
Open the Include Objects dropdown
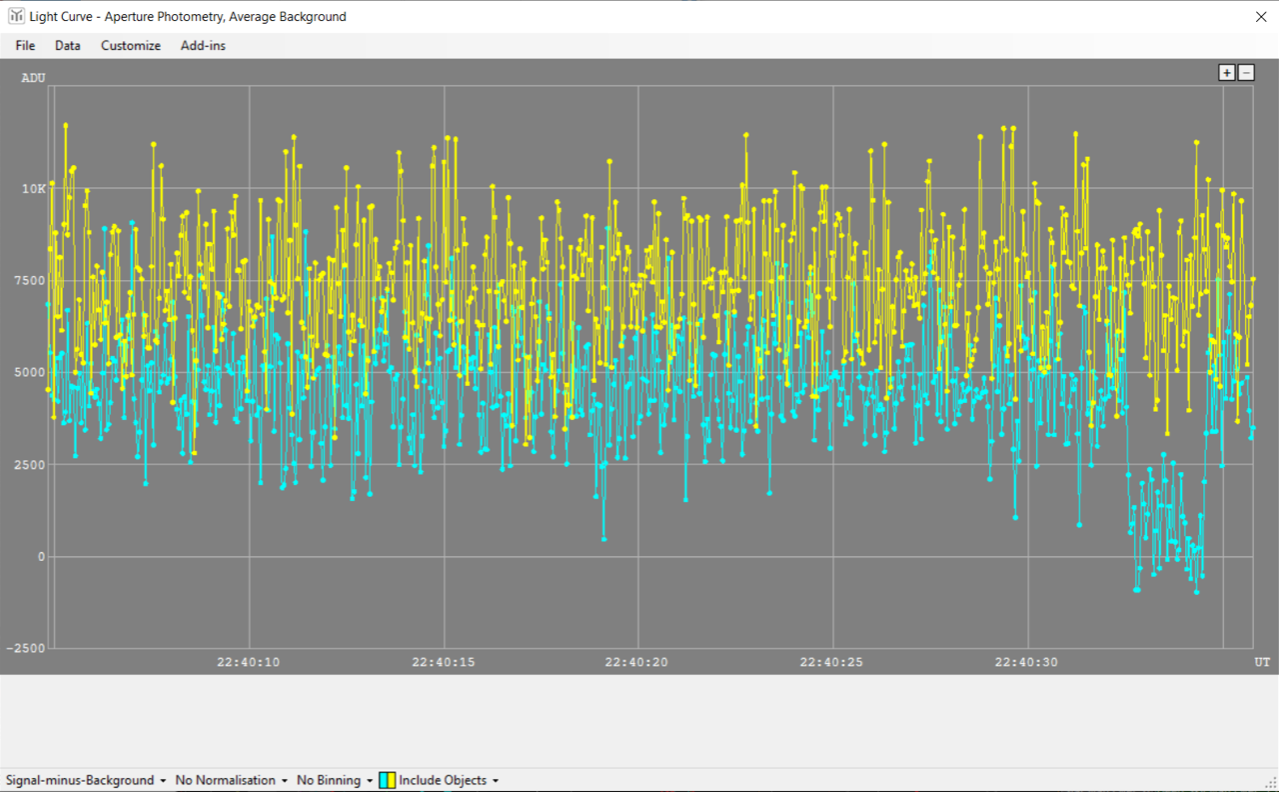click(448, 780)
